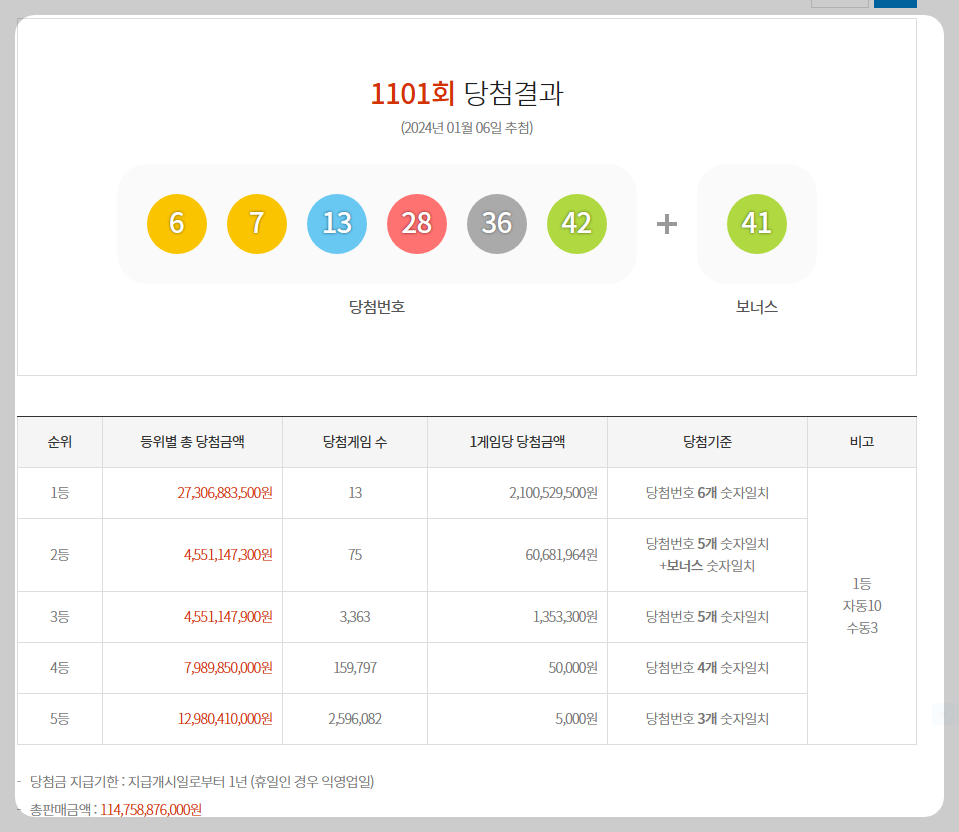Click the 4등 rank cell
Screen dimensions: 959x832
(60, 667)
